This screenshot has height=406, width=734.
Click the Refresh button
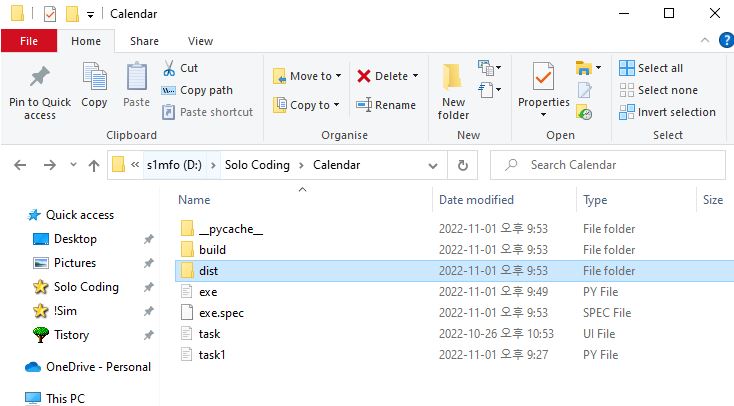click(462, 165)
